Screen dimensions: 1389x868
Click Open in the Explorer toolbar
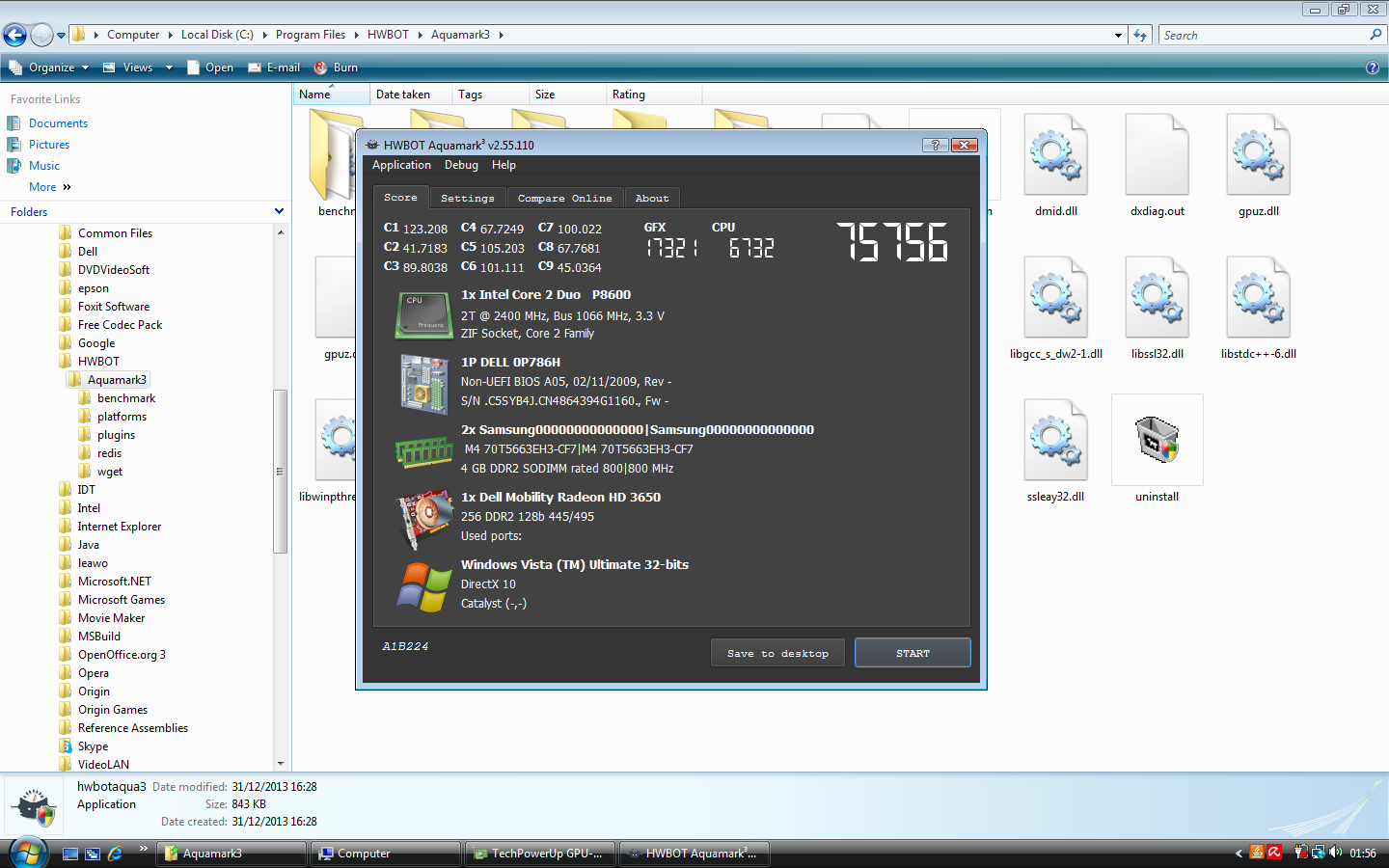(x=210, y=68)
